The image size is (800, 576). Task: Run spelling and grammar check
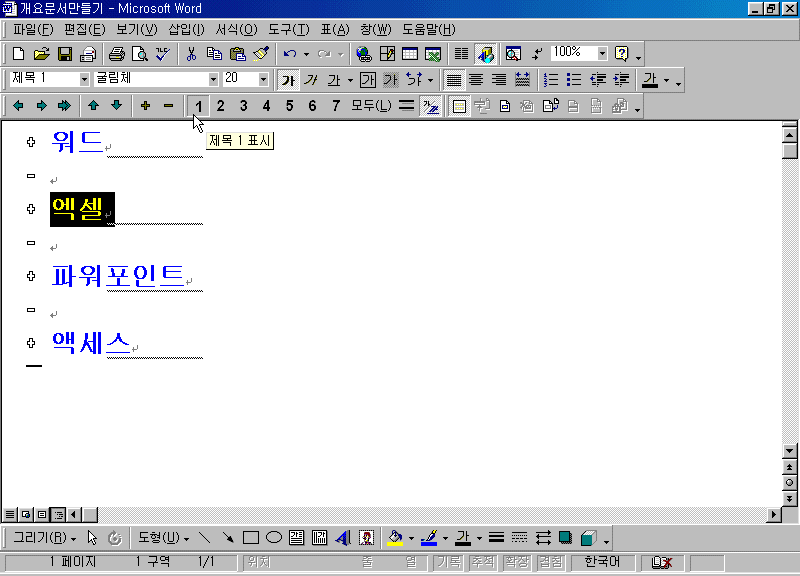pyautogui.click(x=163, y=54)
